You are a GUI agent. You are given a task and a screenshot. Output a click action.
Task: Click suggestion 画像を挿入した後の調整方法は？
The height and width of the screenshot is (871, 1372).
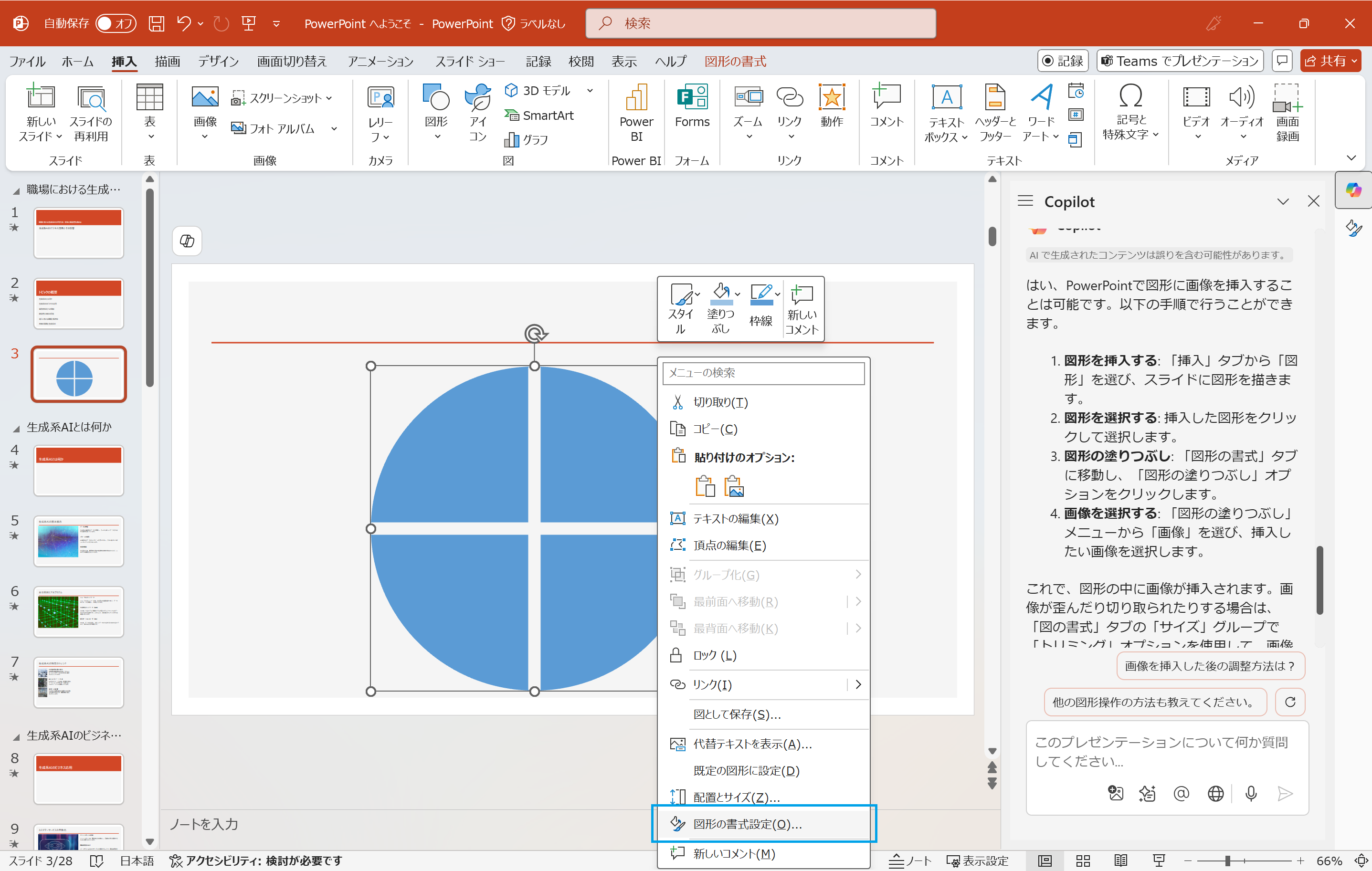(x=1210, y=665)
